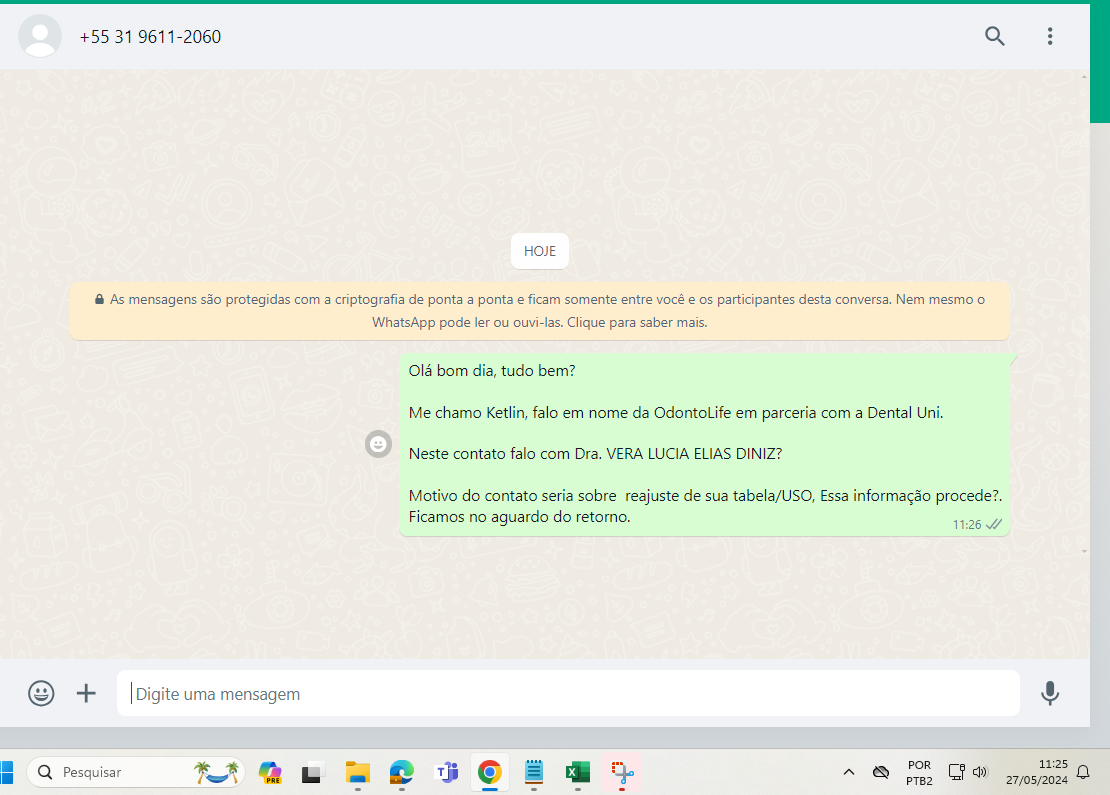Click the 'Digite uma mensagem' input field

coord(568,693)
